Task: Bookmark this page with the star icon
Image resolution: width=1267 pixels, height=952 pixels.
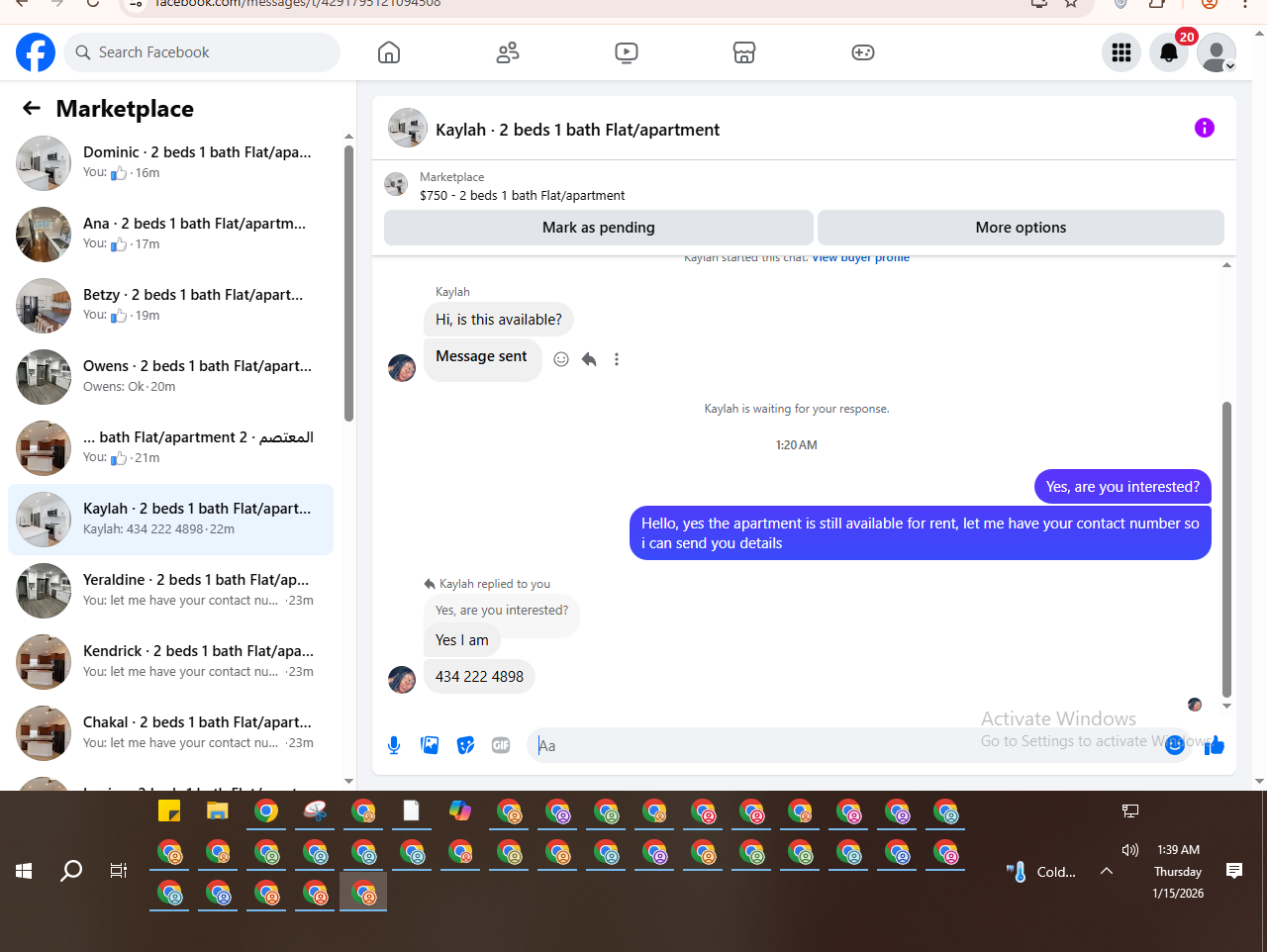Action: coord(1071,3)
